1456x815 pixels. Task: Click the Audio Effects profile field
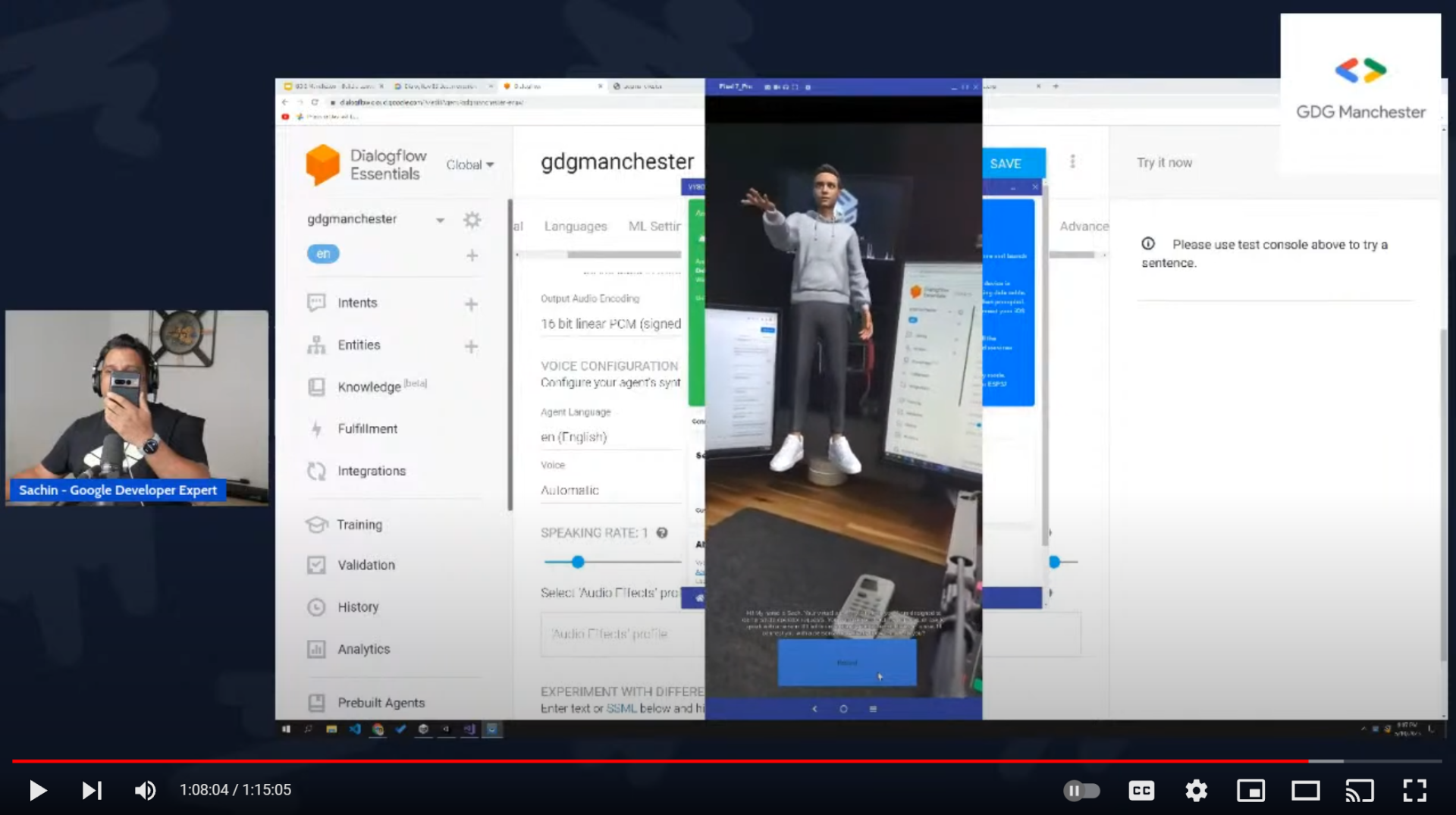623,634
